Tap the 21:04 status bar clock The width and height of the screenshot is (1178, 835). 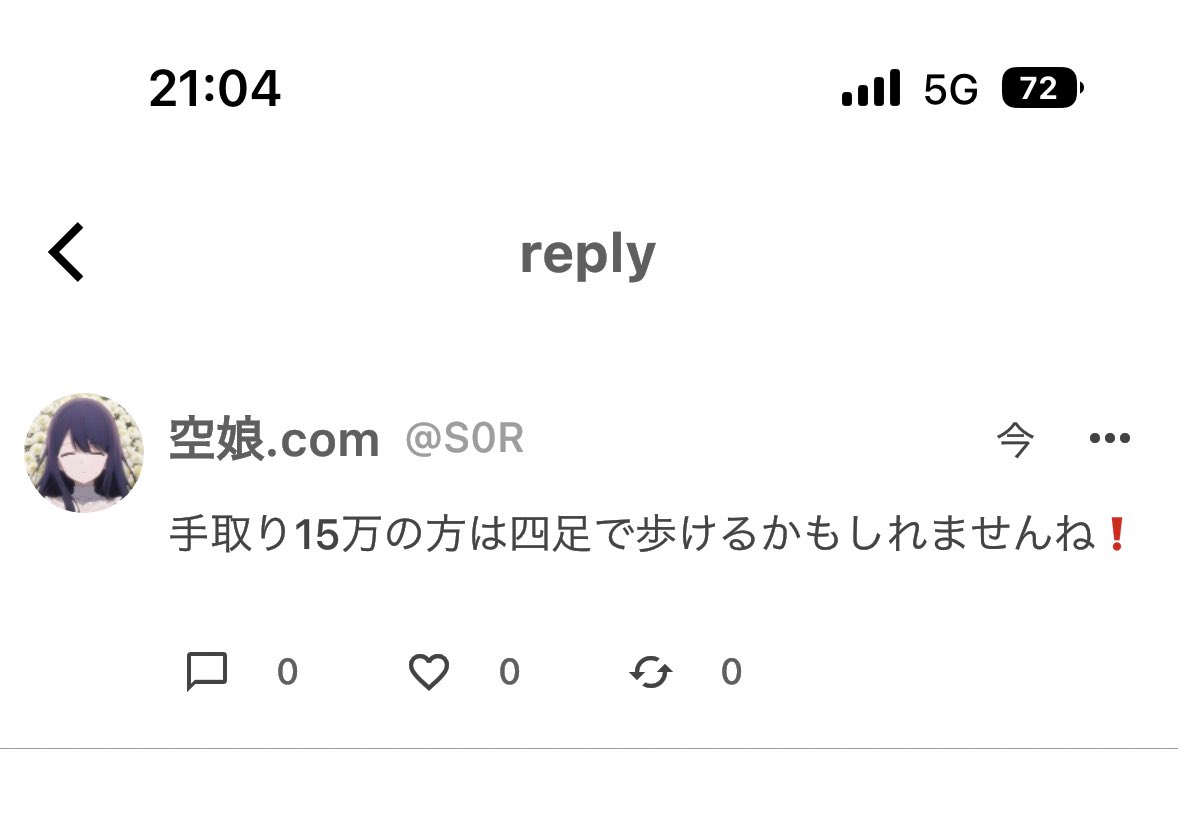point(215,89)
